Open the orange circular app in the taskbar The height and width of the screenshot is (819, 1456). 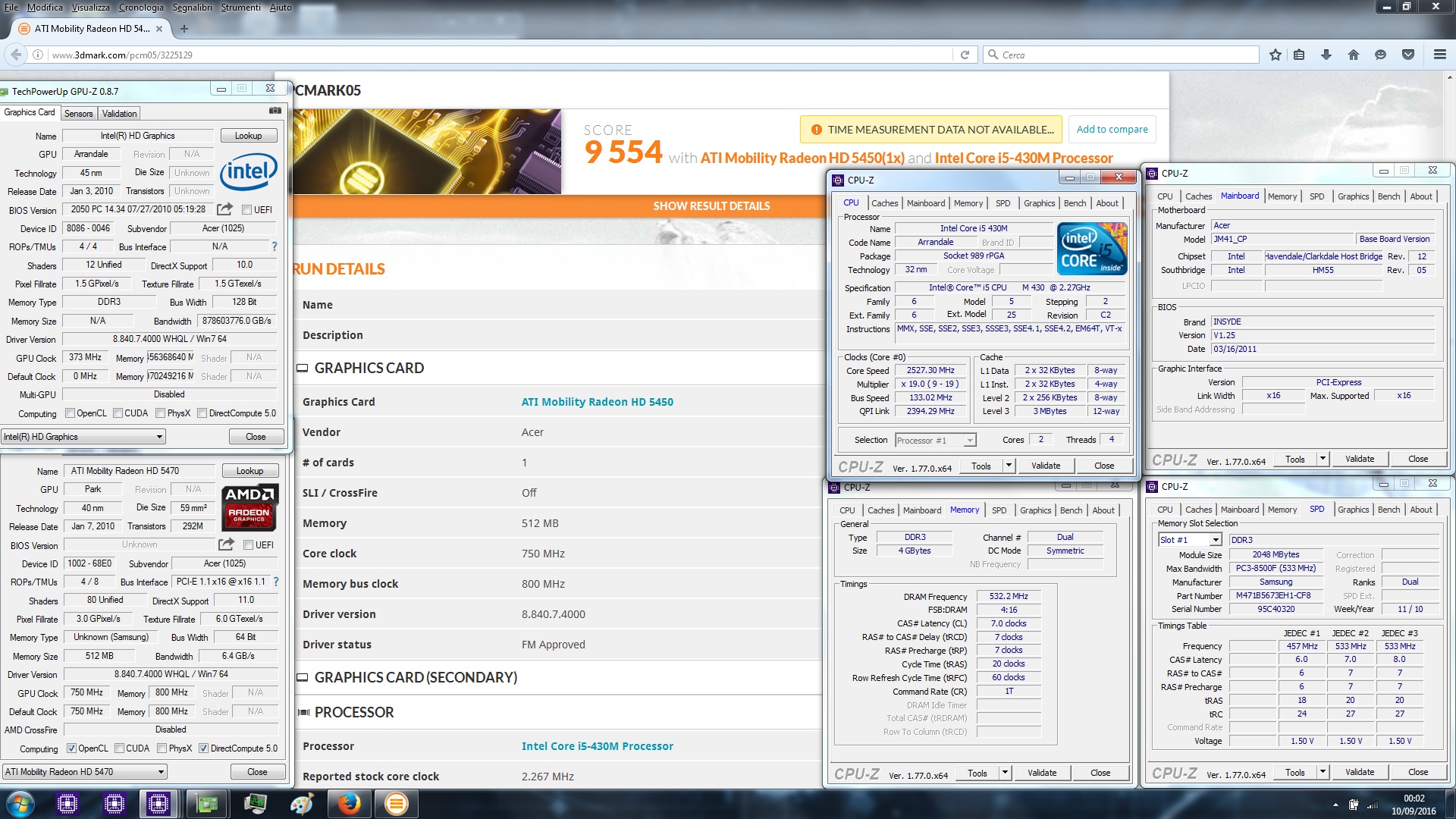tap(396, 804)
